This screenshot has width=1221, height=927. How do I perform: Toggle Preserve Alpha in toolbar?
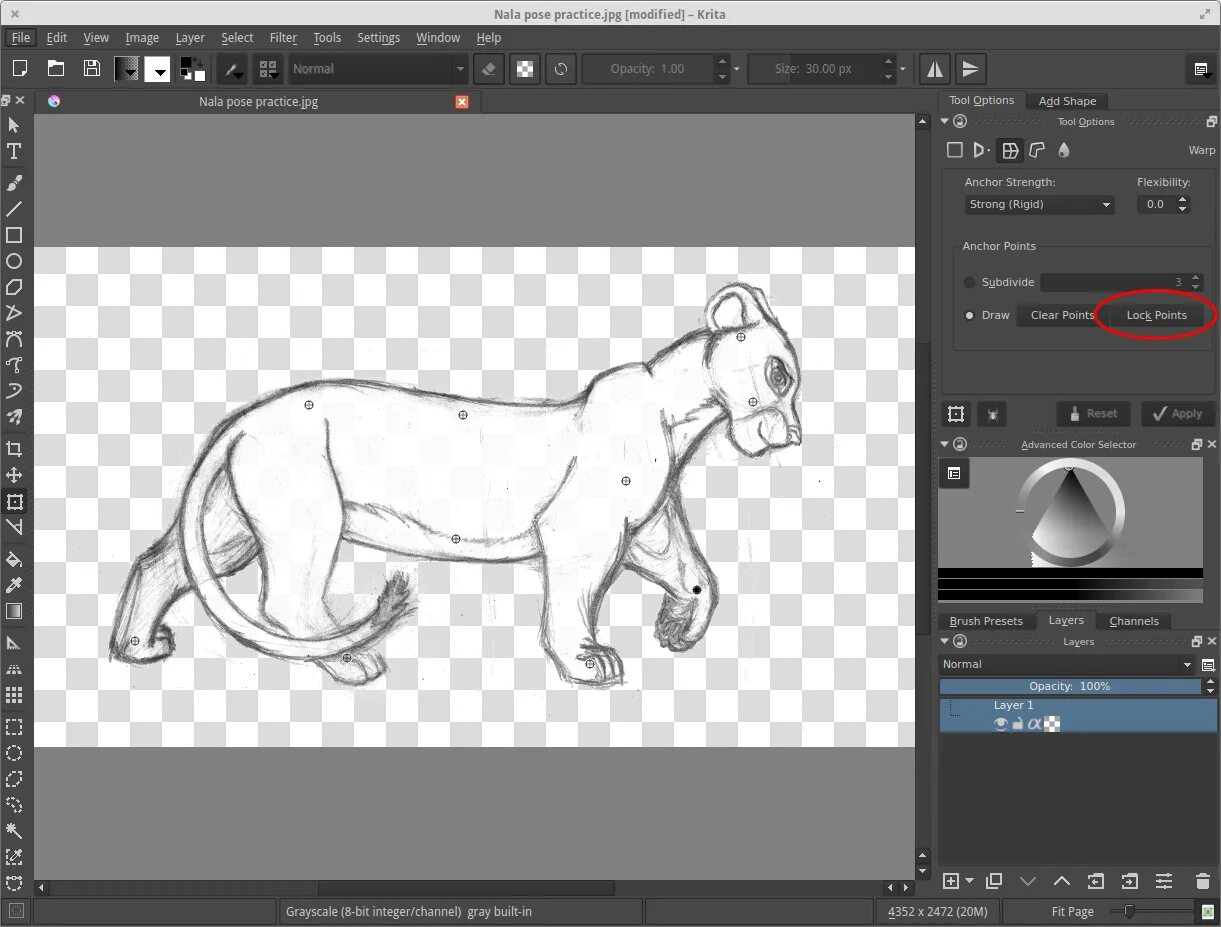[x=525, y=69]
